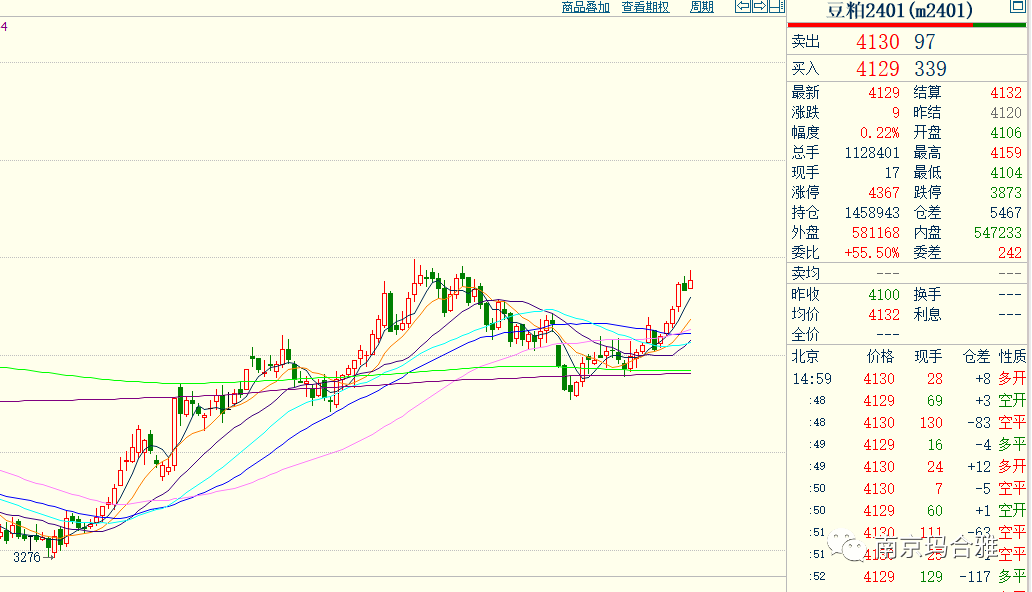
Task: Click the 最新 price value 4129
Action: coord(883,93)
